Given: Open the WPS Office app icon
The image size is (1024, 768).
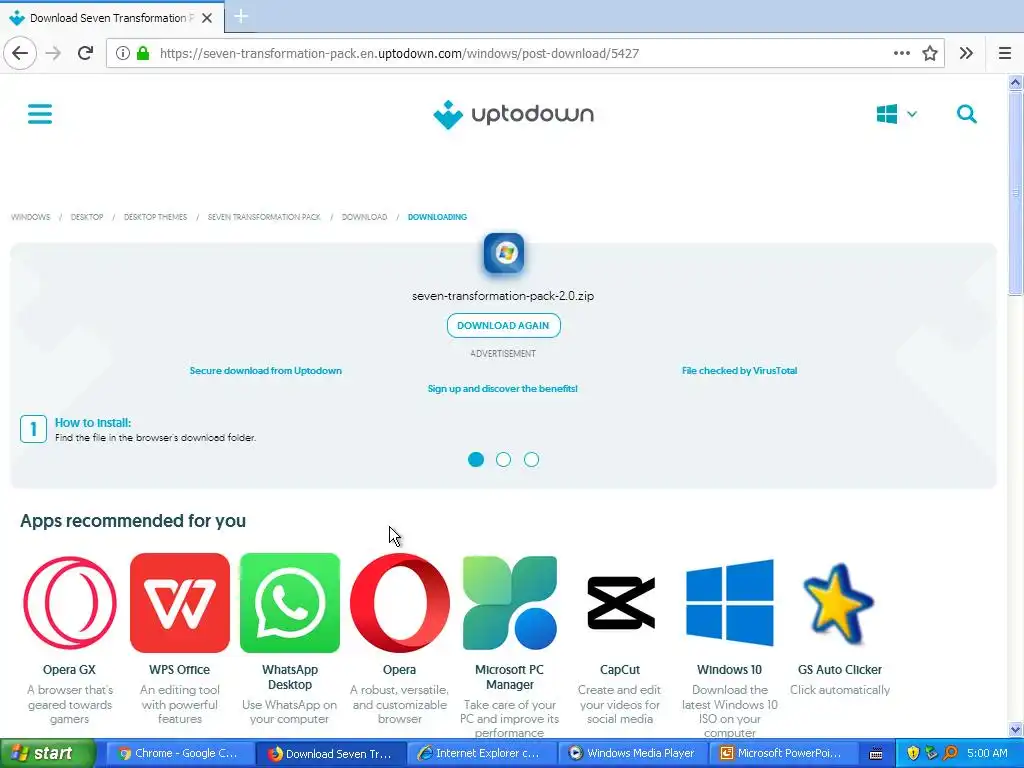Looking at the screenshot, I should pos(180,603).
